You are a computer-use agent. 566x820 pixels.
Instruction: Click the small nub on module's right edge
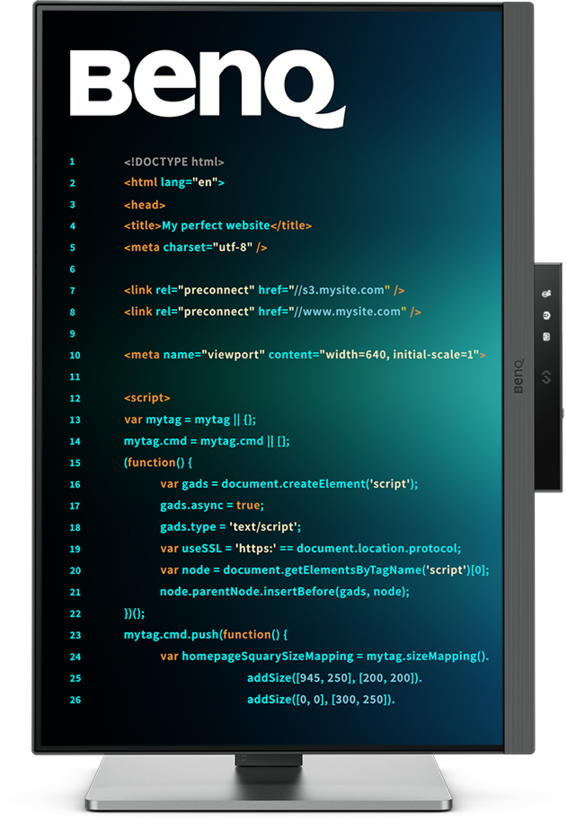[x=562, y=413]
